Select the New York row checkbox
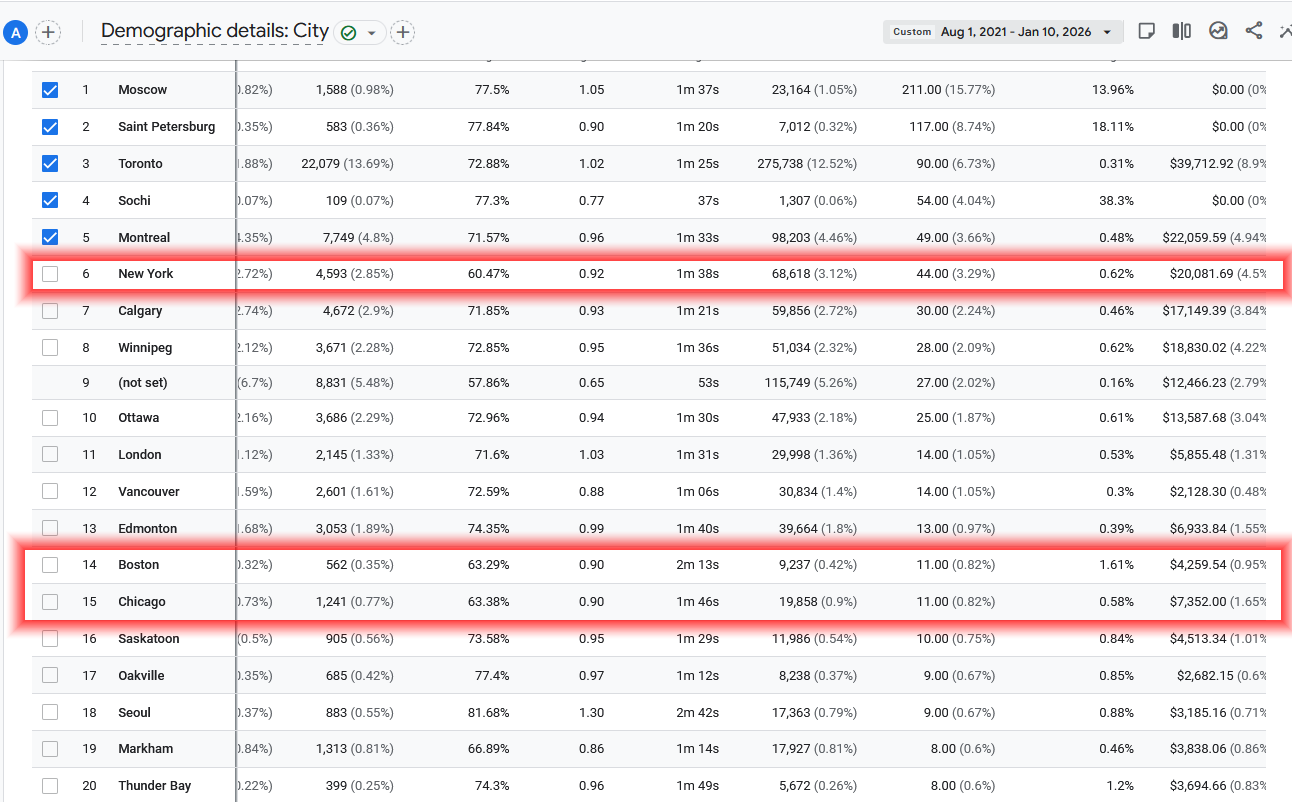Viewport: 1292px width, 802px height. (50, 274)
